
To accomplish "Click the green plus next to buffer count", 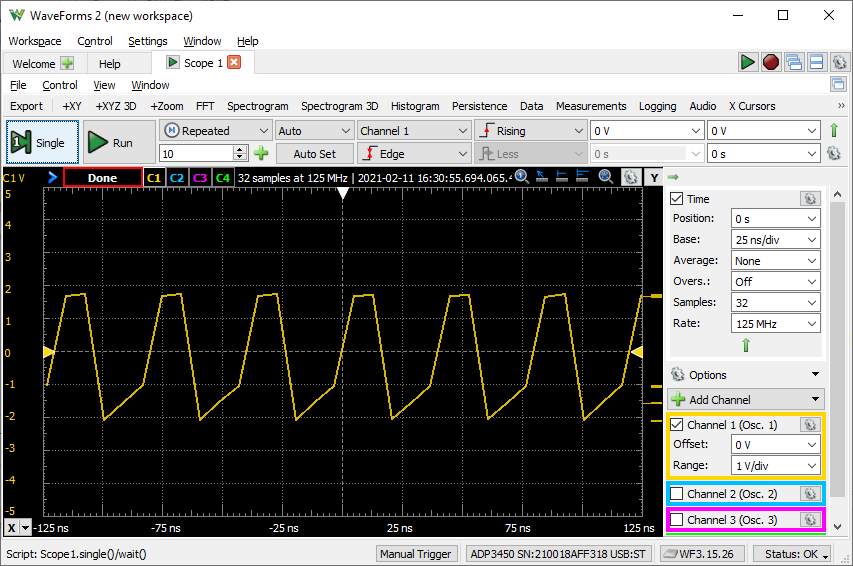I will pyautogui.click(x=261, y=153).
